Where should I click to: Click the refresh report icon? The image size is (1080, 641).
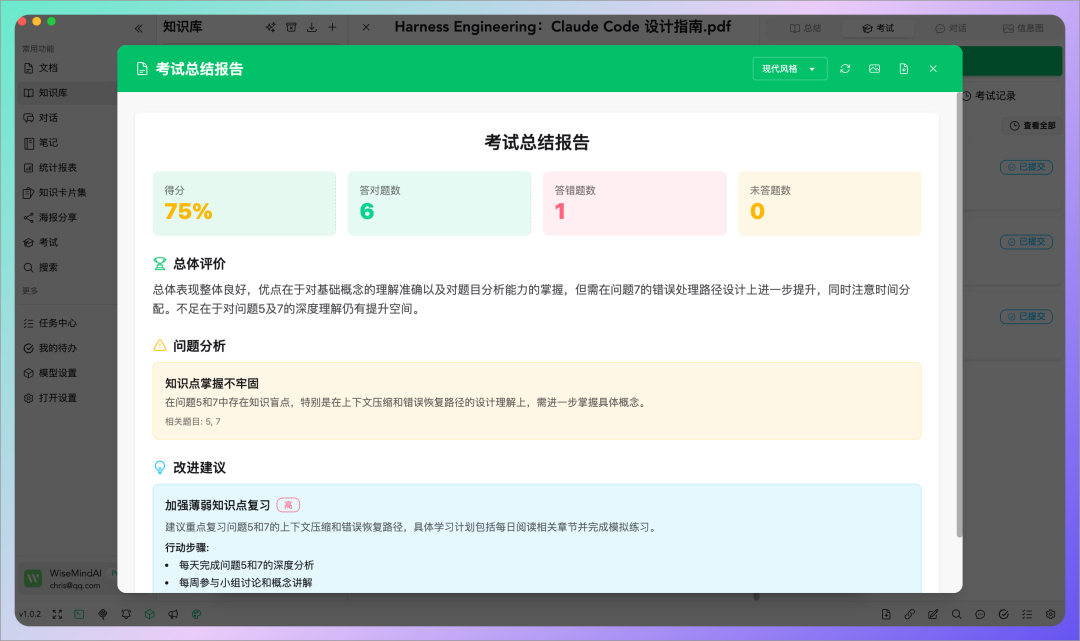pyautogui.click(x=845, y=69)
